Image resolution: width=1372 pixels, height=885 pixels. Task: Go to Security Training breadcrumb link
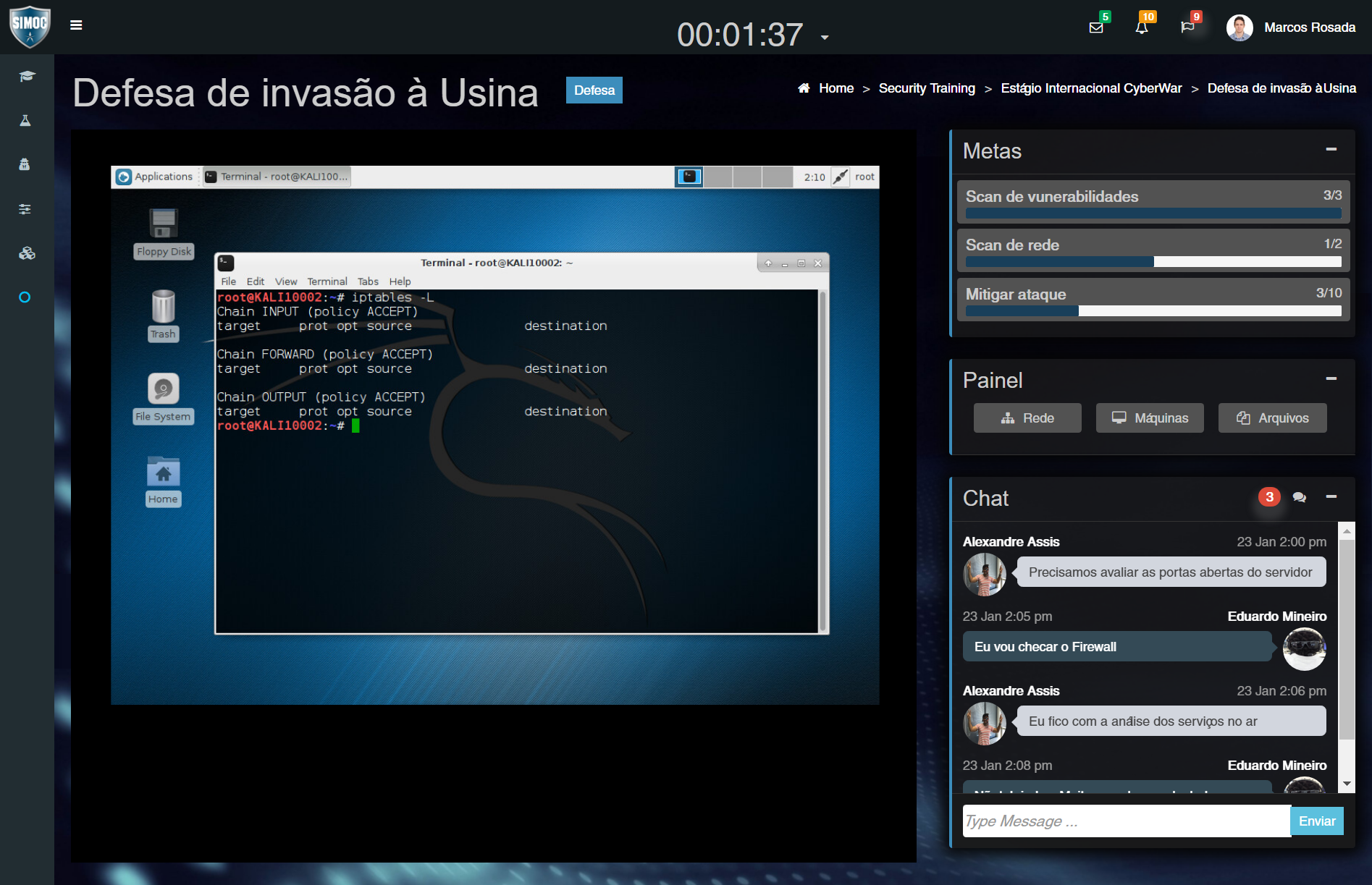coord(927,88)
